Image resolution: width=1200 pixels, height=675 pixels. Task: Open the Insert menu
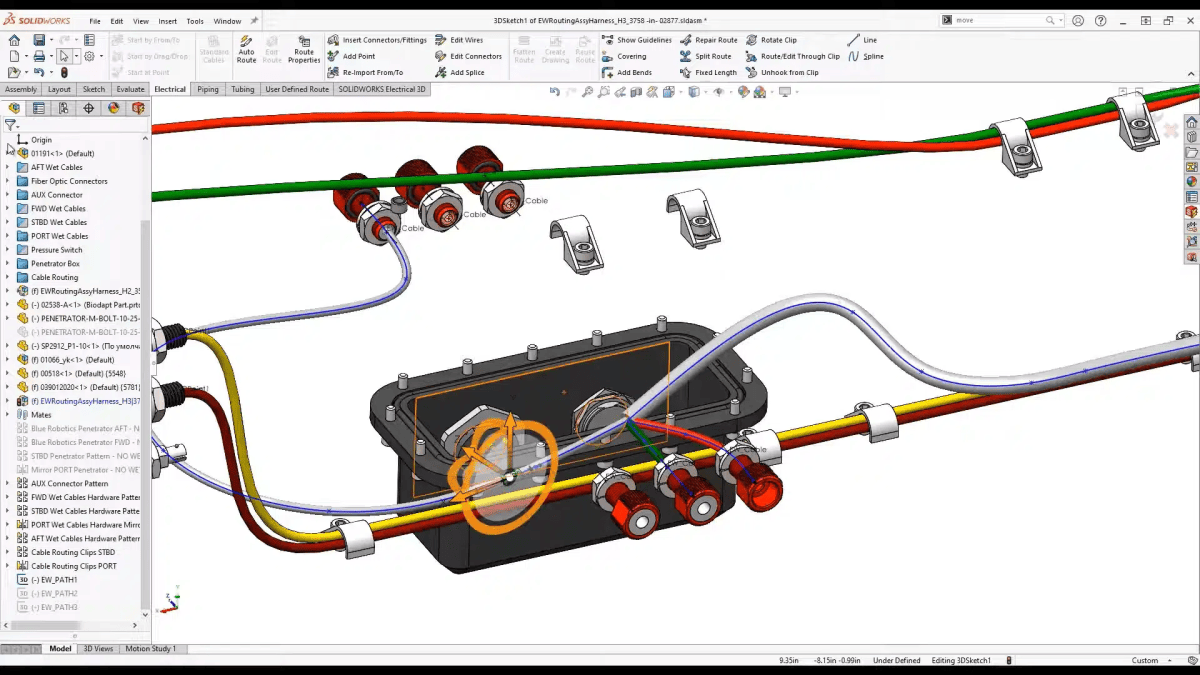[x=167, y=21]
